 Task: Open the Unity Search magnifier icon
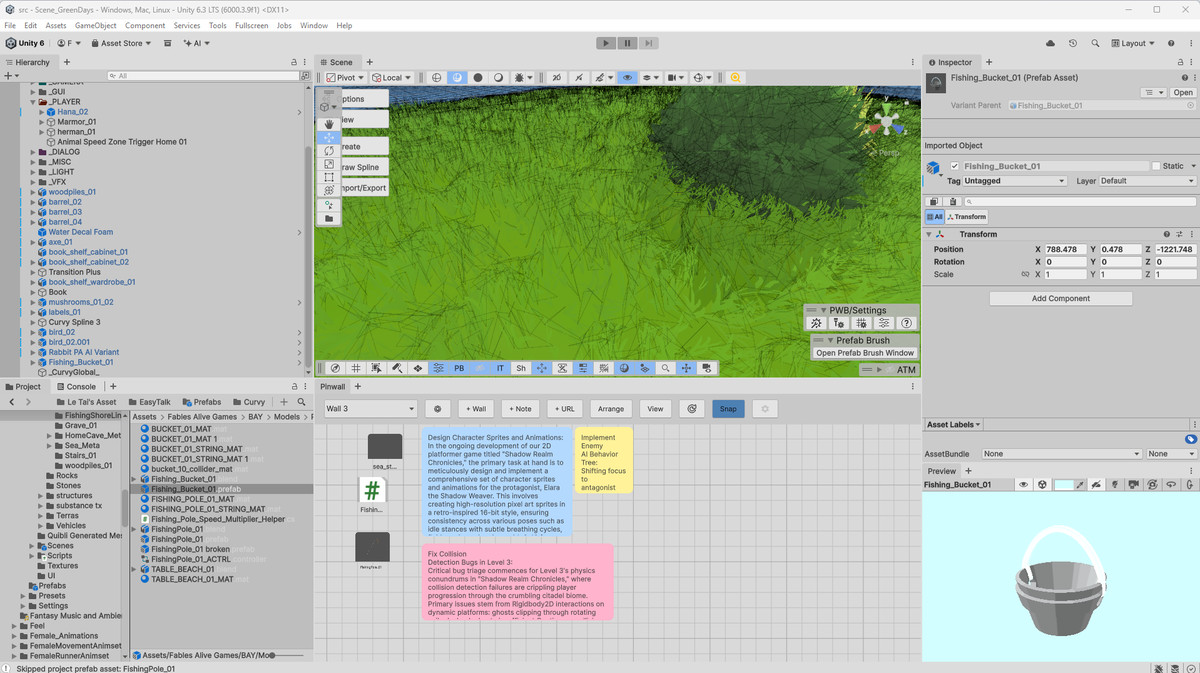(1095, 43)
